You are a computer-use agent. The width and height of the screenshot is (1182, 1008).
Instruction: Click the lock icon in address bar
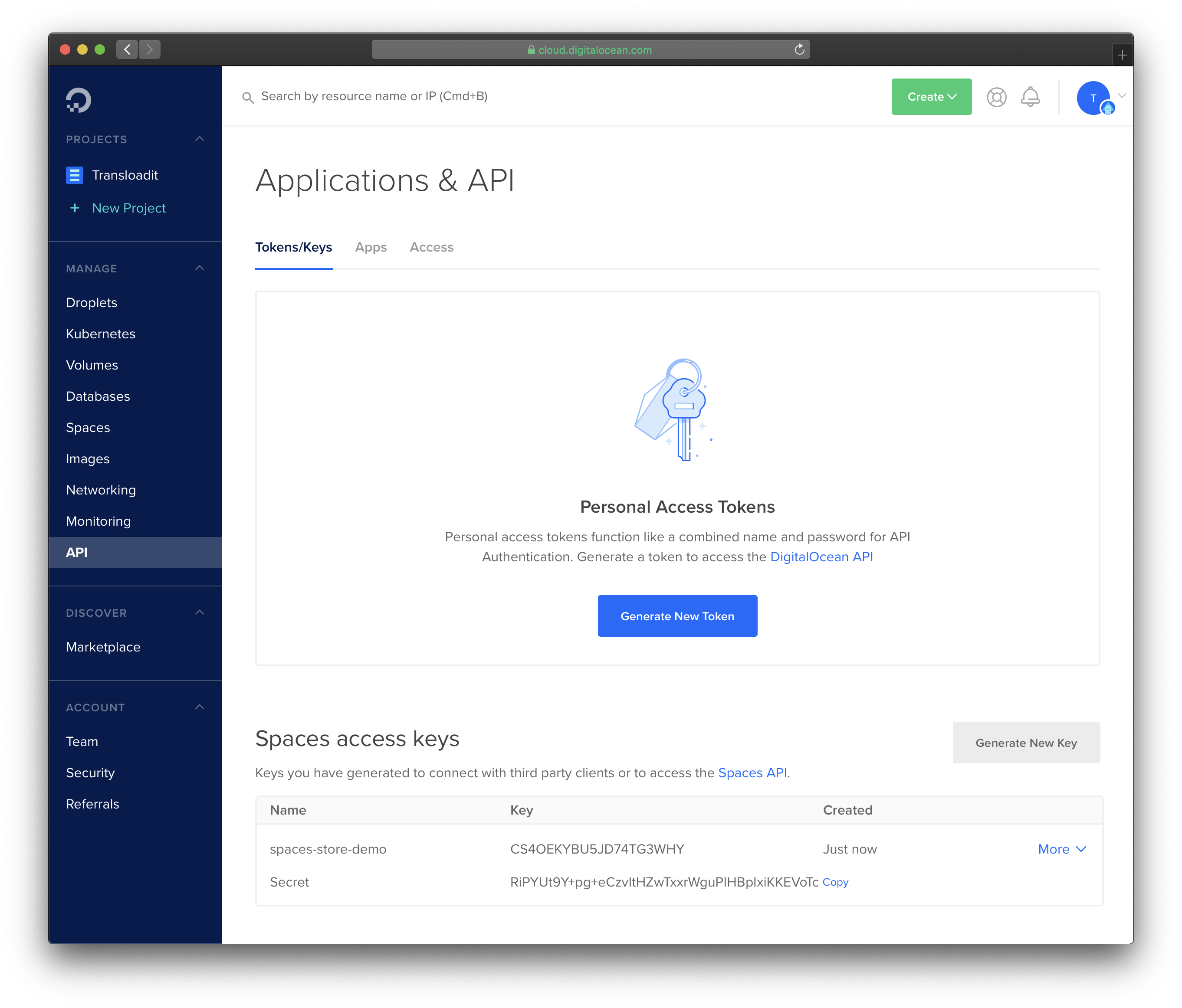point(531,49)
